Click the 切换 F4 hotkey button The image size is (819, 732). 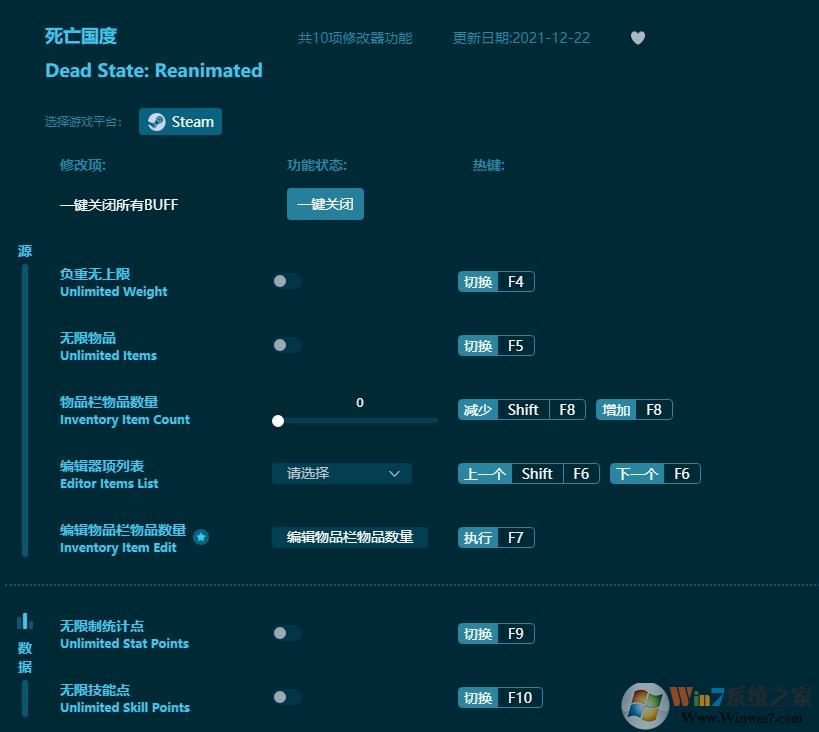click(496, 282)
